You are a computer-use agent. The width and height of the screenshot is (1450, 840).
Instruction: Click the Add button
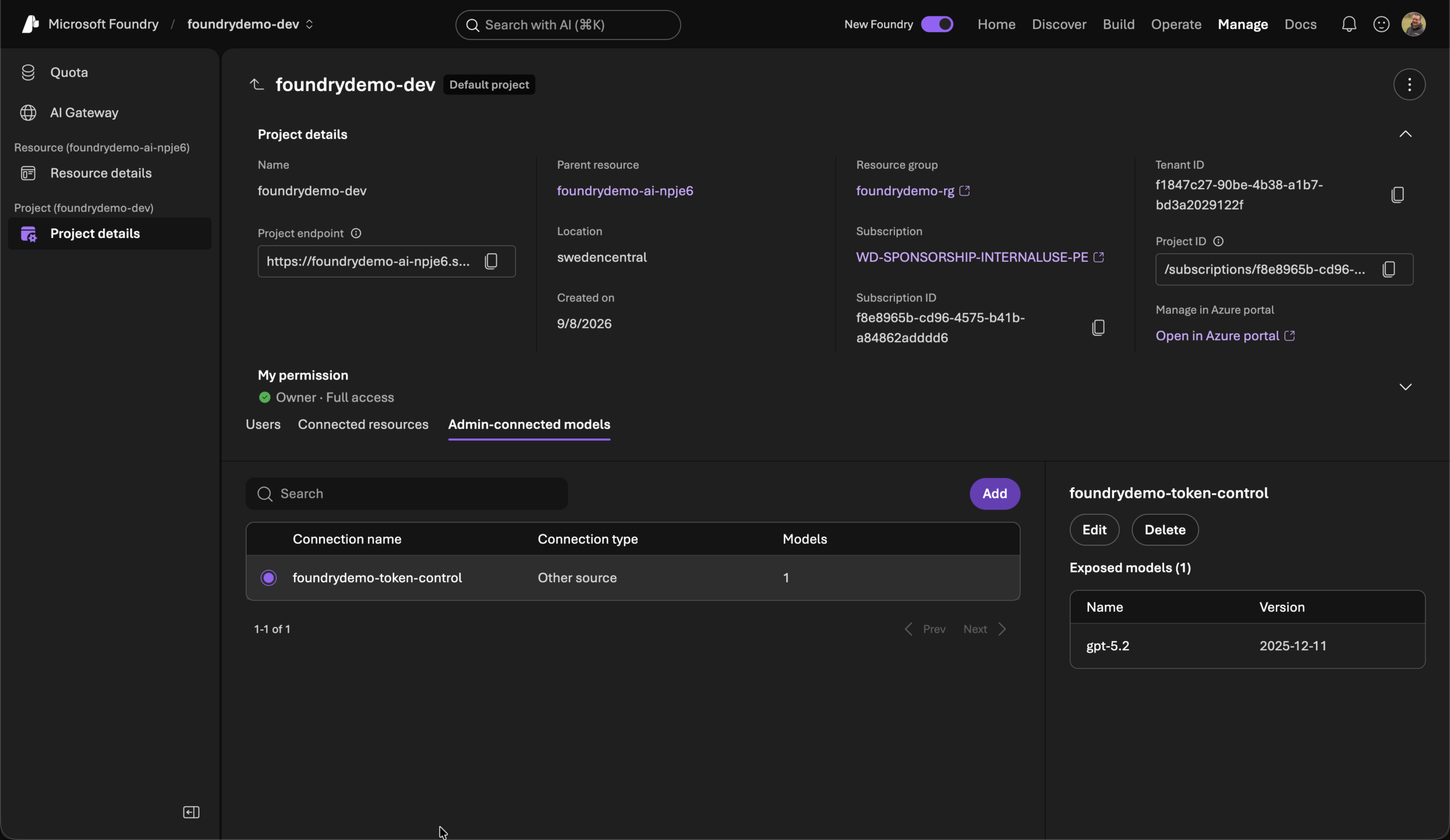tap(994, 494)
